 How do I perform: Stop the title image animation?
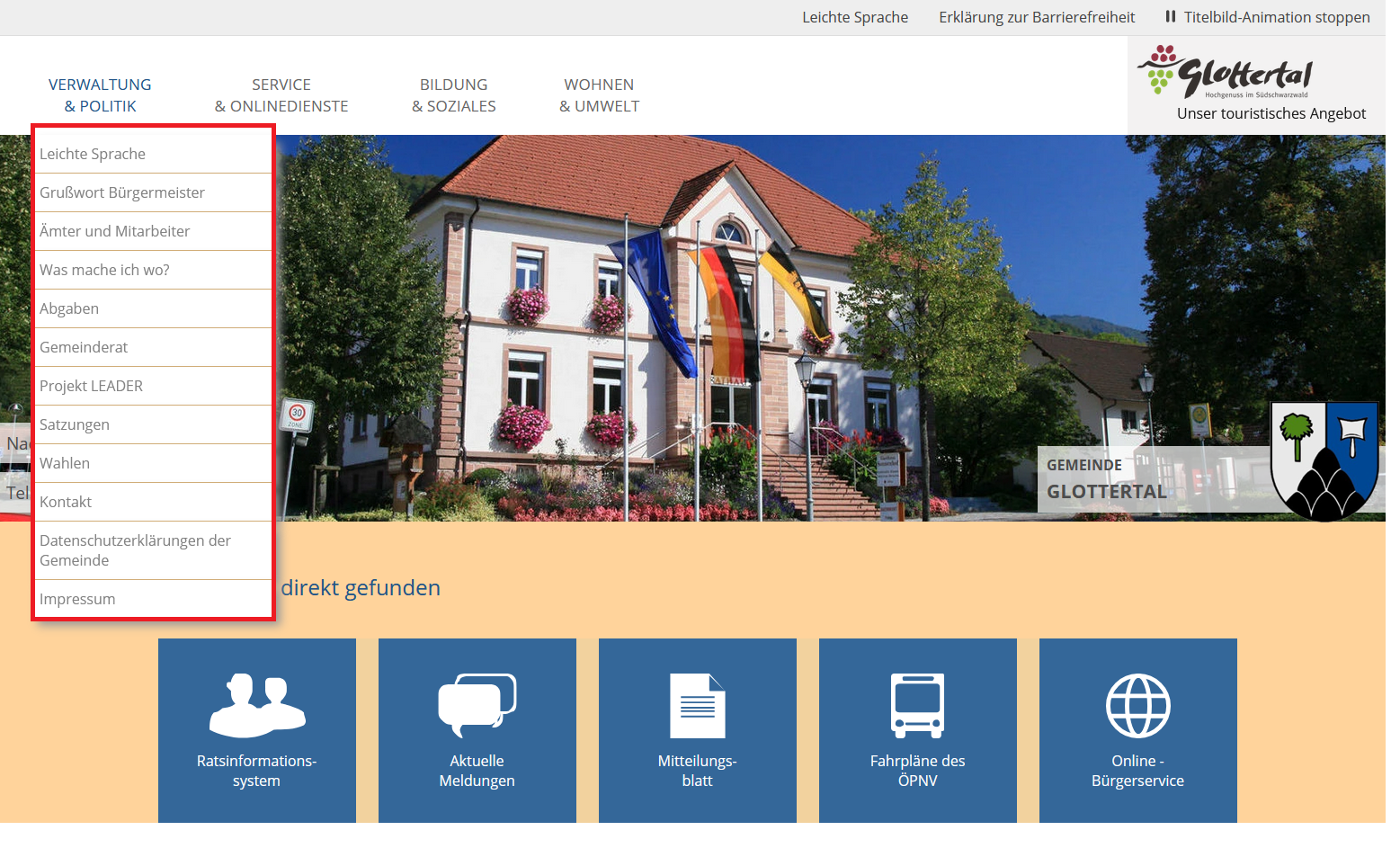point(1267,17)
